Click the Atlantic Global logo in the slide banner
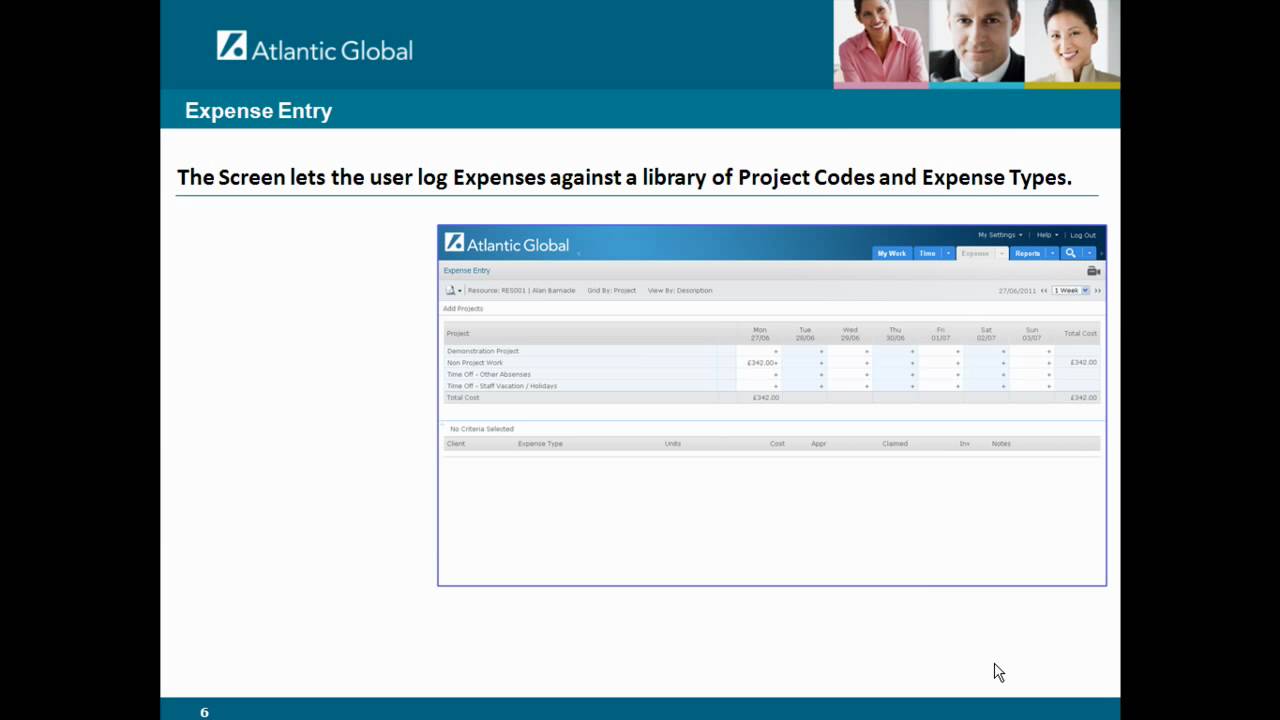The image size is (1280, 720). pyautogui.click(x=315, y=47)
